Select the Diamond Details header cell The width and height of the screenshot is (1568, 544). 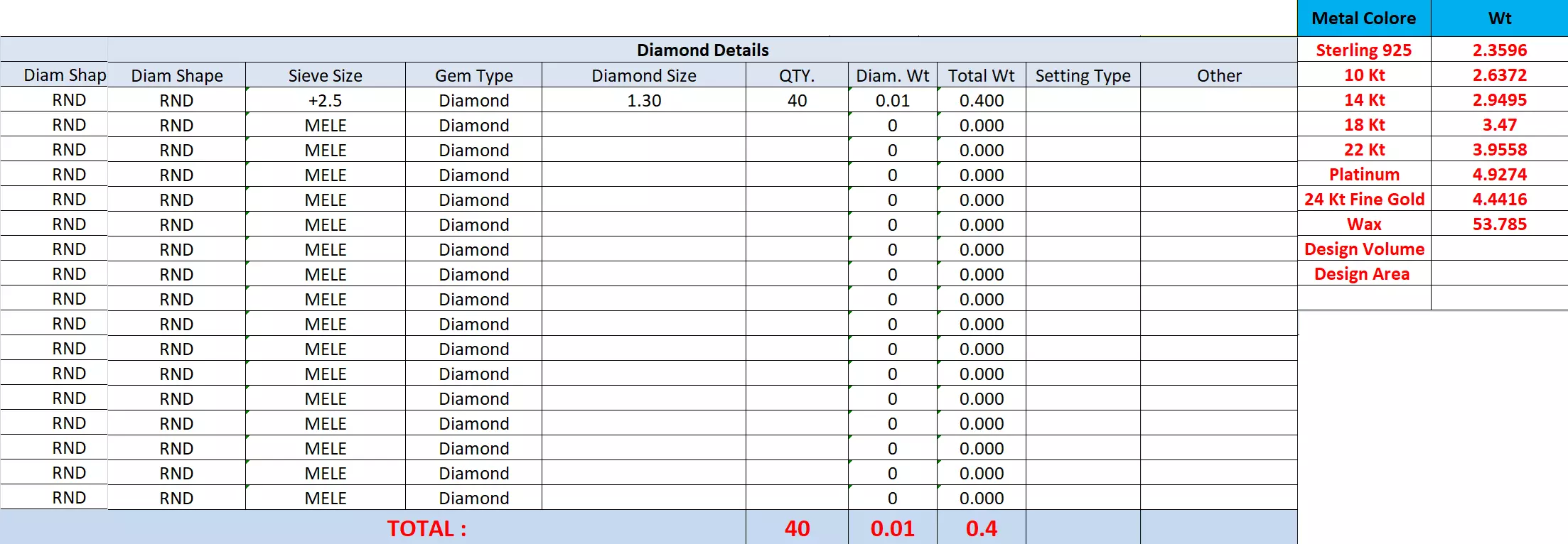702,50
